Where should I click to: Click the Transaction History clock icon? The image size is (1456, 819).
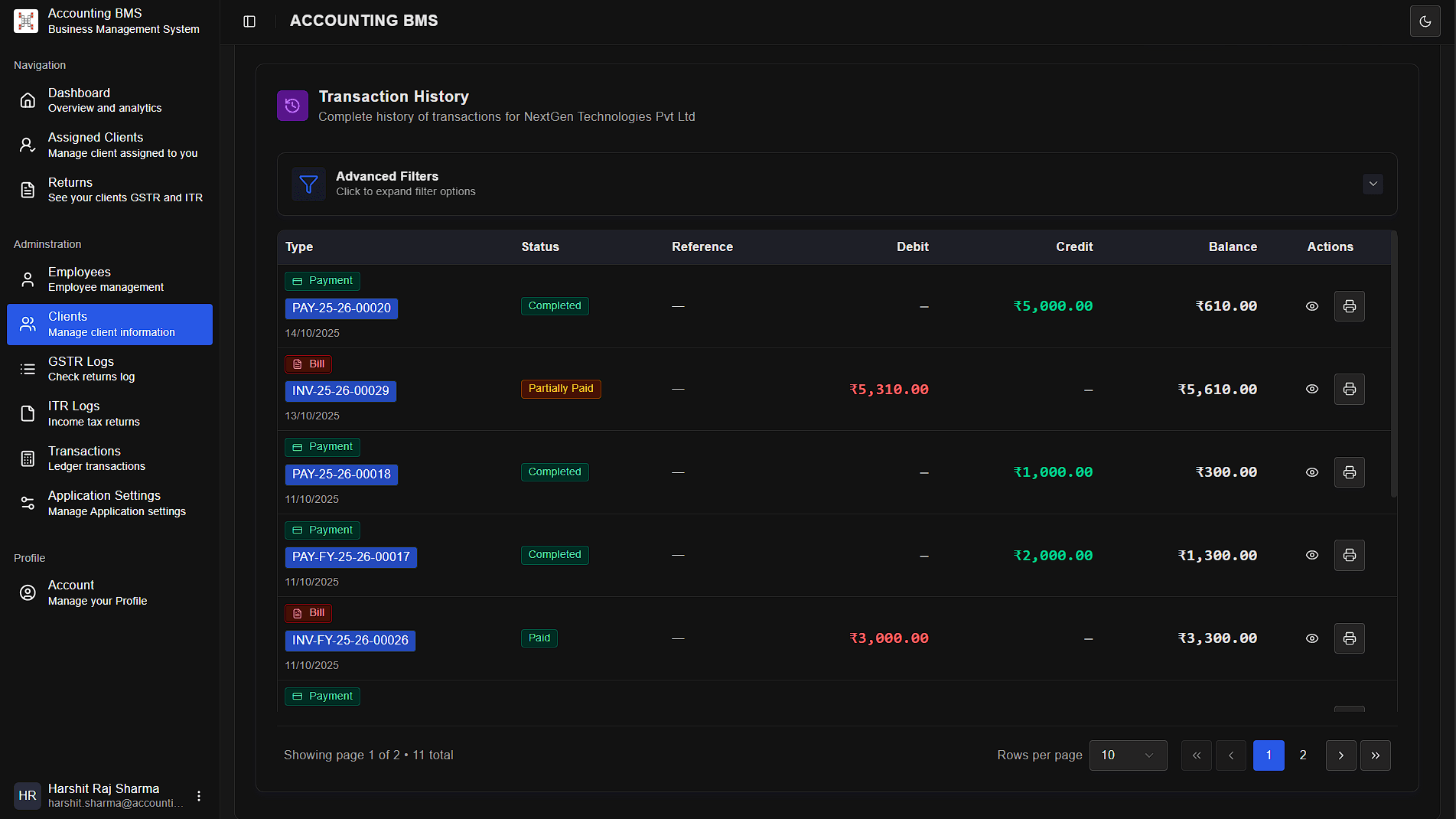(x=292, y=106)
